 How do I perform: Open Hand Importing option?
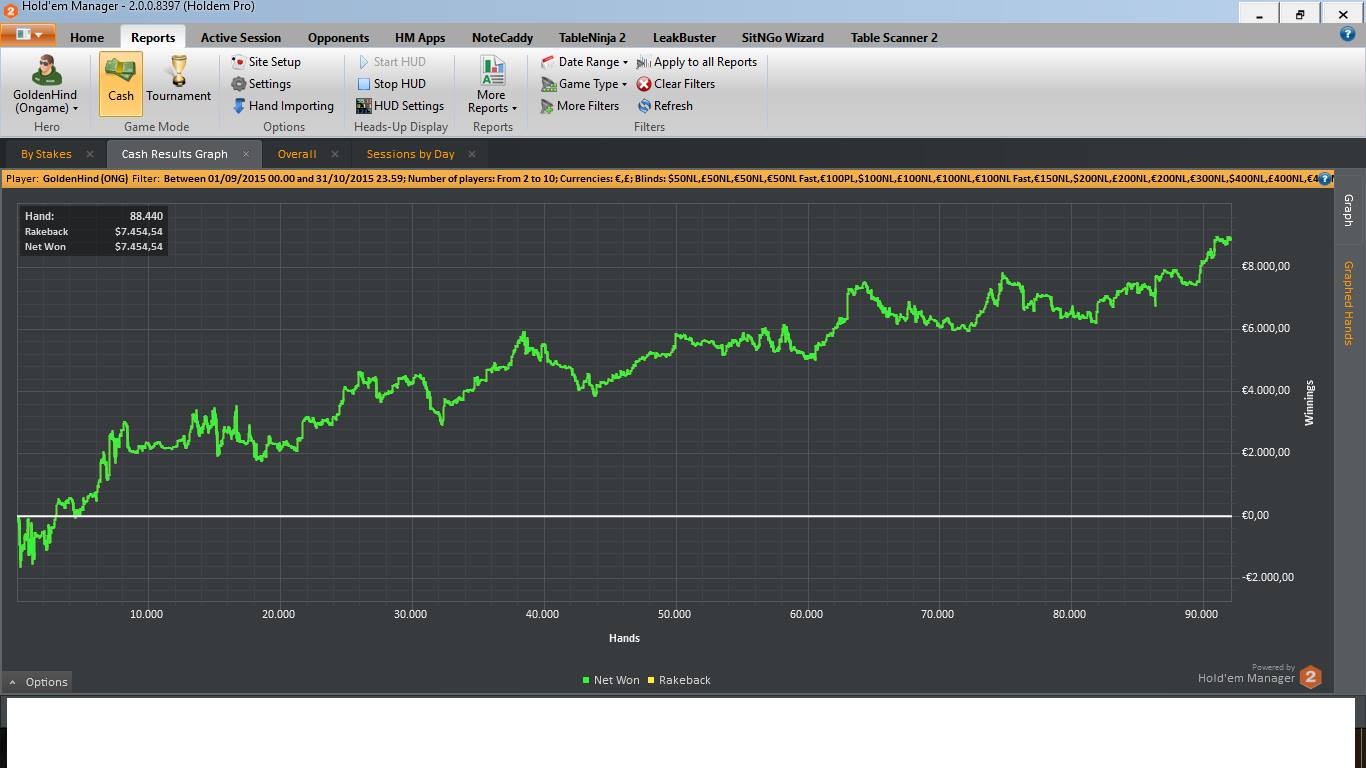[283, 106]
